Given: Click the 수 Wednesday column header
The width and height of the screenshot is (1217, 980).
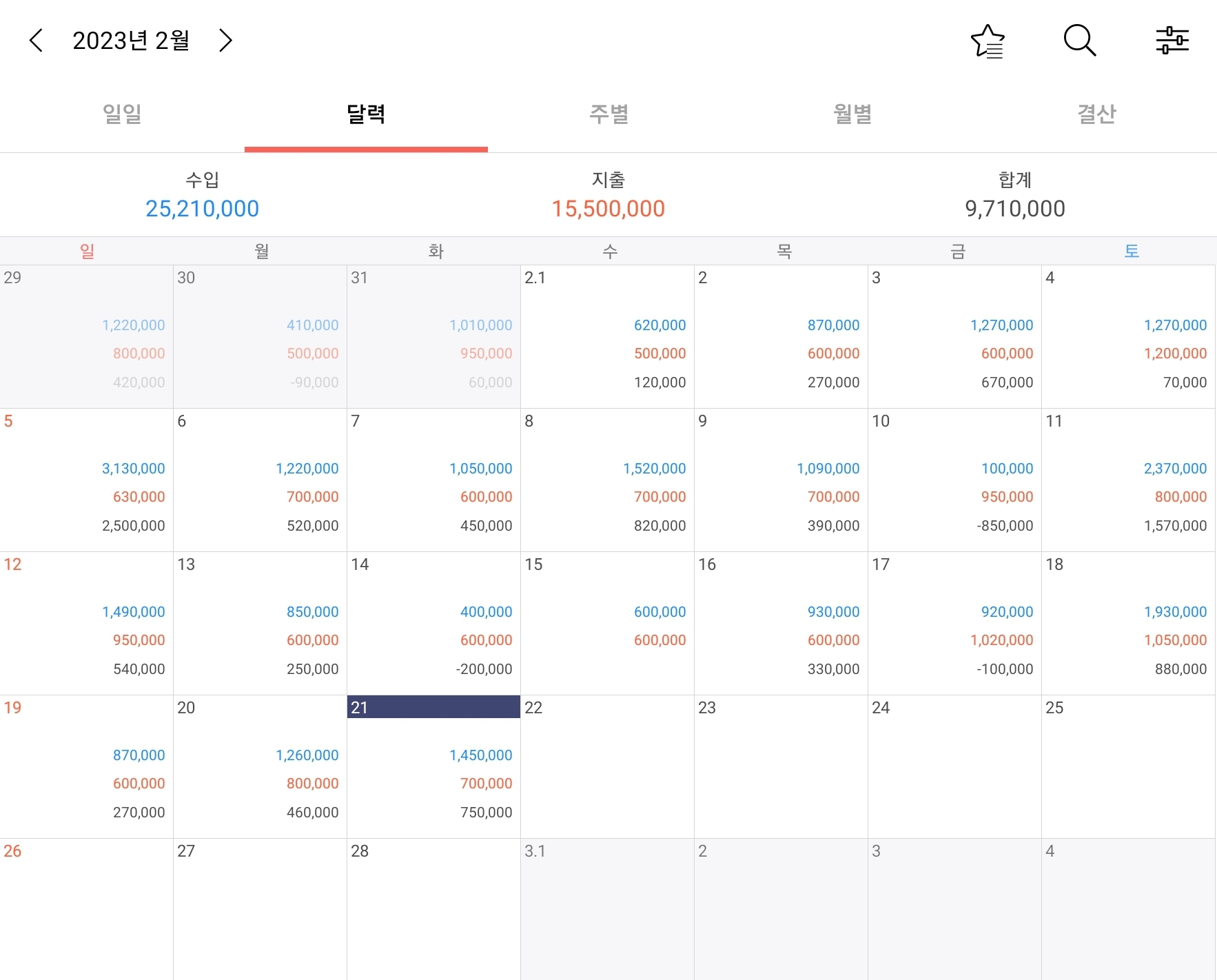Looking at the screenshot, I should pyautogui.click(x=610, y=252).
